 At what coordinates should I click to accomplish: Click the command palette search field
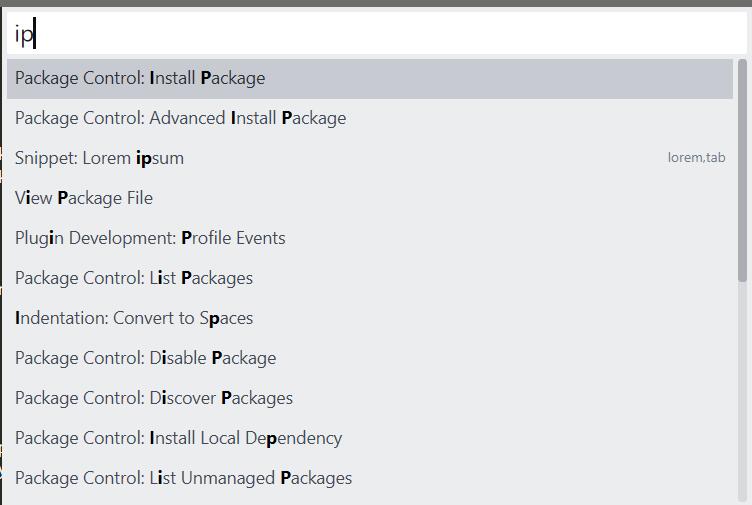coord(376,34)
